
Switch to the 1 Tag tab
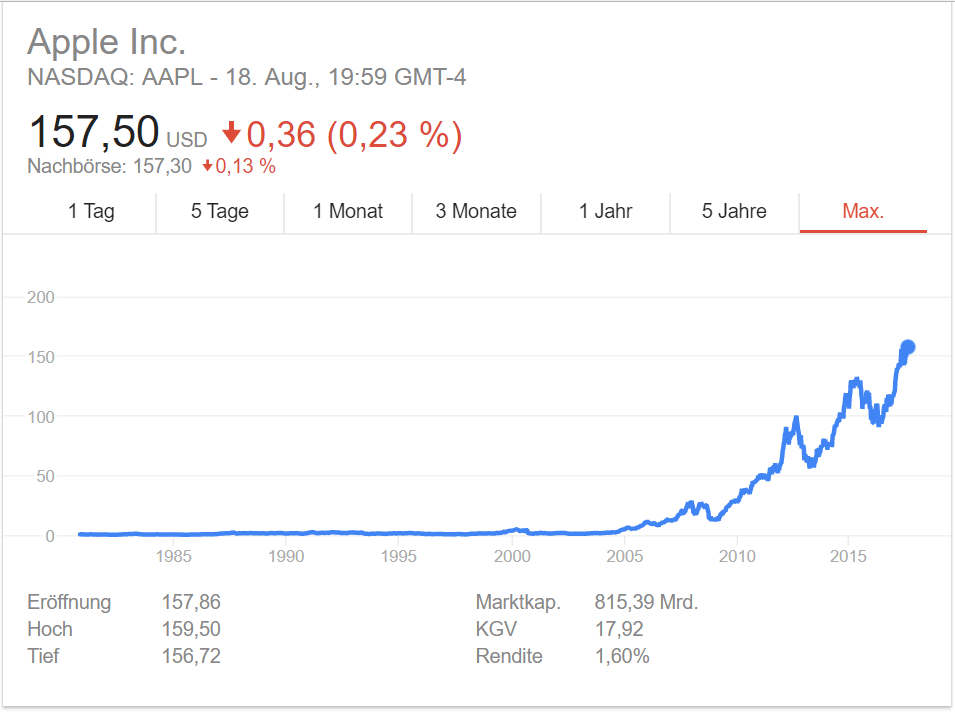point(91,211)
